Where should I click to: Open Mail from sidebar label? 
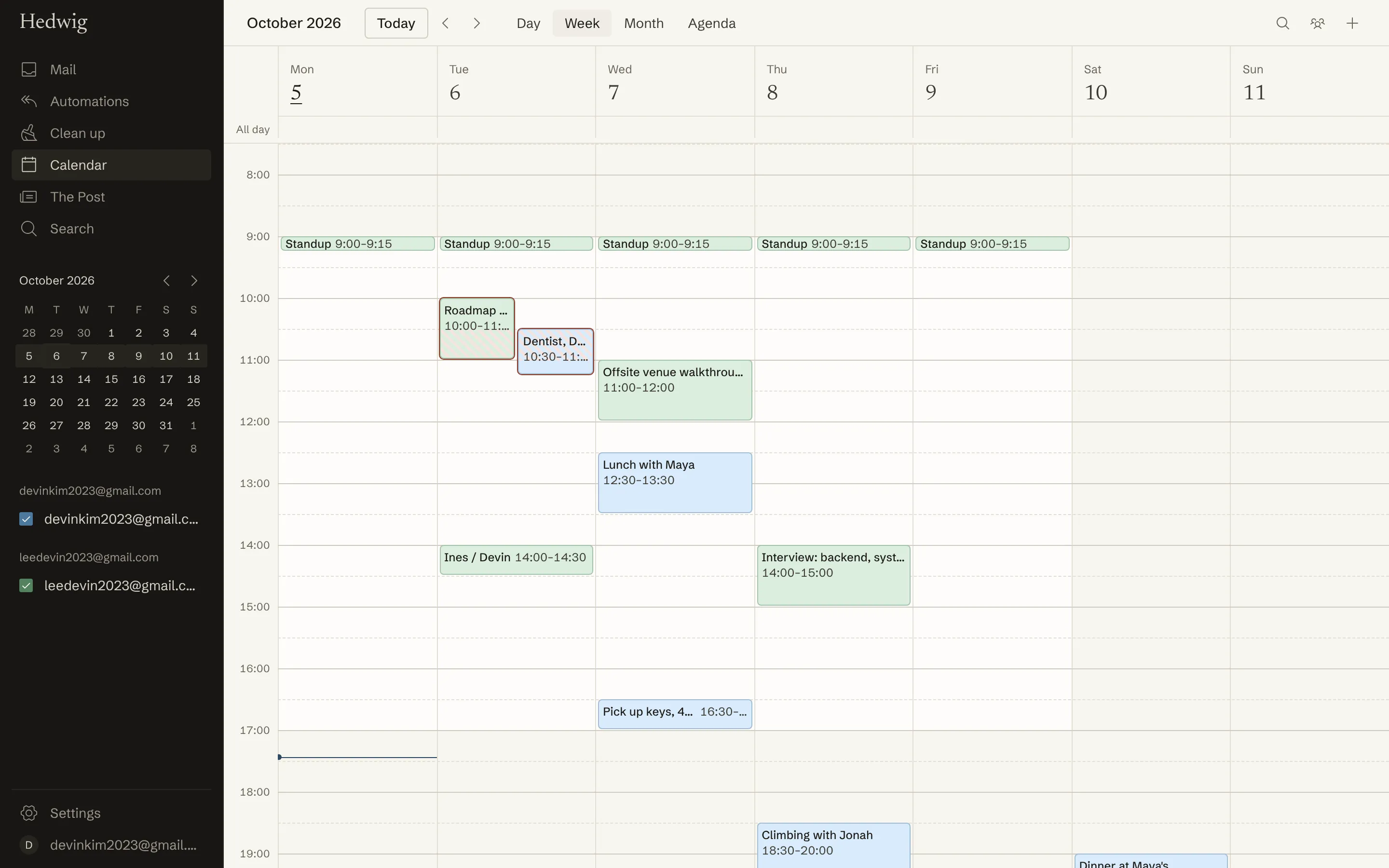pos(63,69)
